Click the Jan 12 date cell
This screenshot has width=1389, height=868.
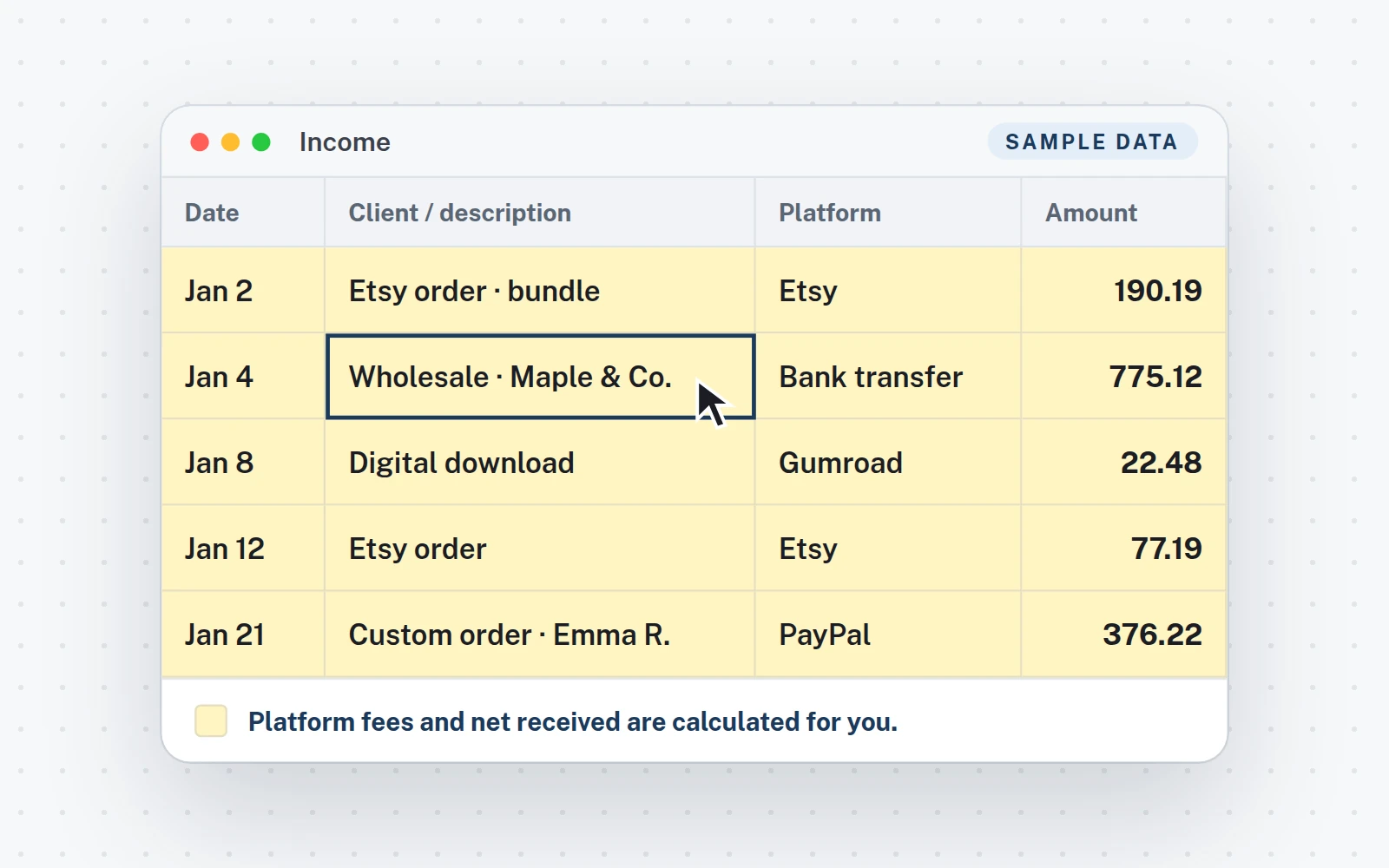(243, 549)
